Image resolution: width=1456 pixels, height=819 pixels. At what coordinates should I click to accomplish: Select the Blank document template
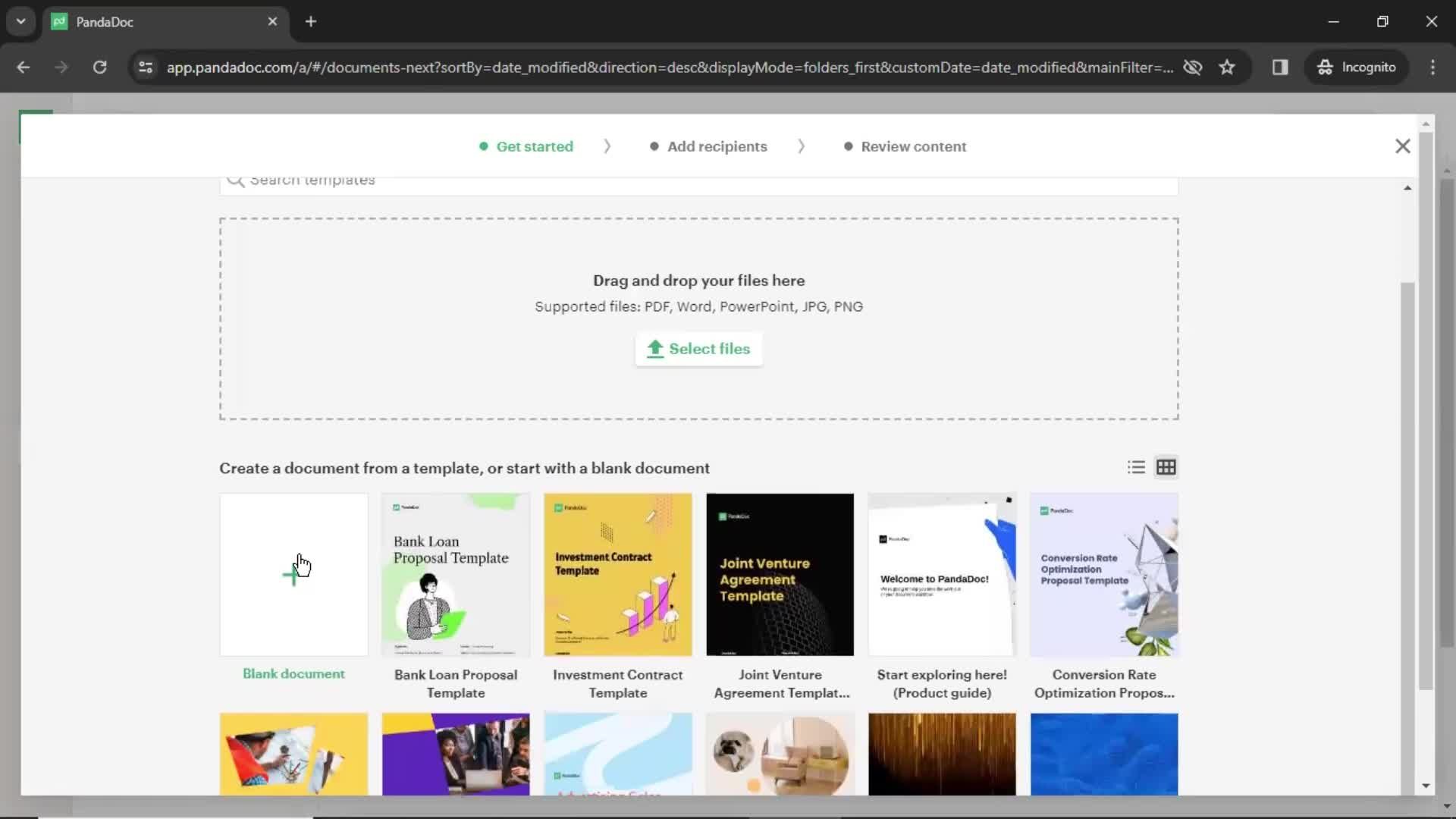click(x=293, y=573)
